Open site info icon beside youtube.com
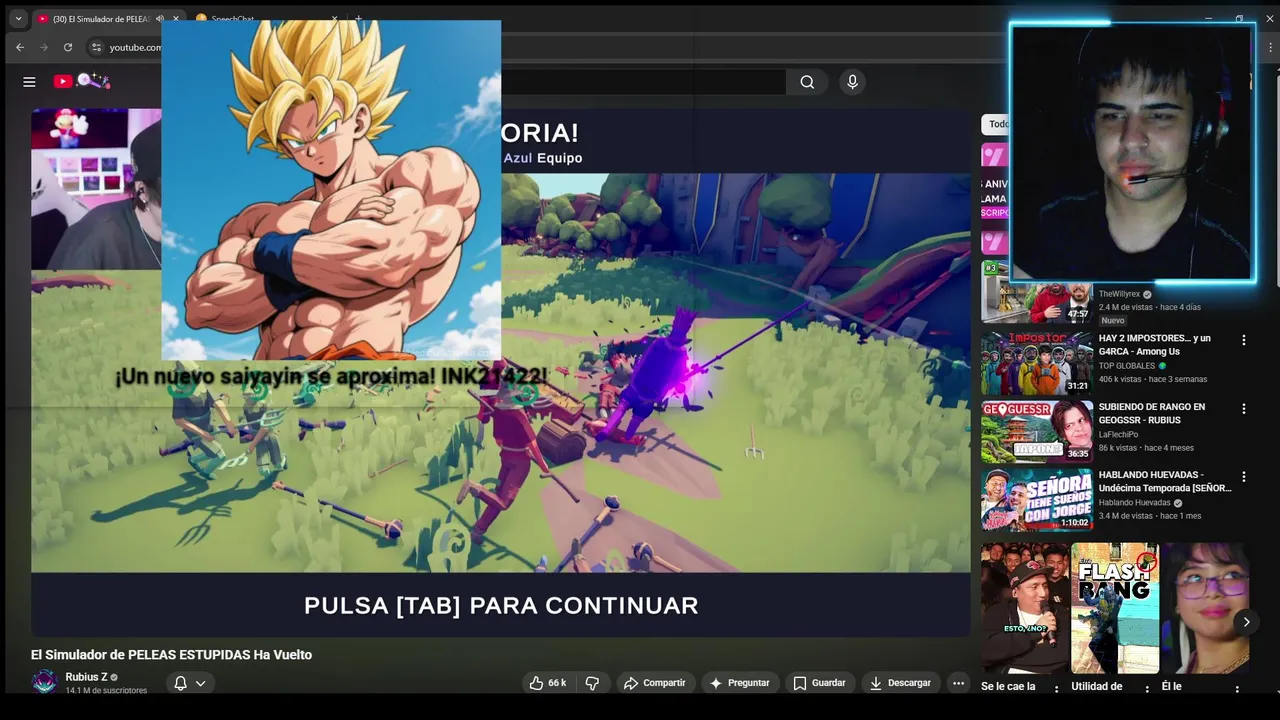The image size is (1280, 720). (x=96, y=47)
